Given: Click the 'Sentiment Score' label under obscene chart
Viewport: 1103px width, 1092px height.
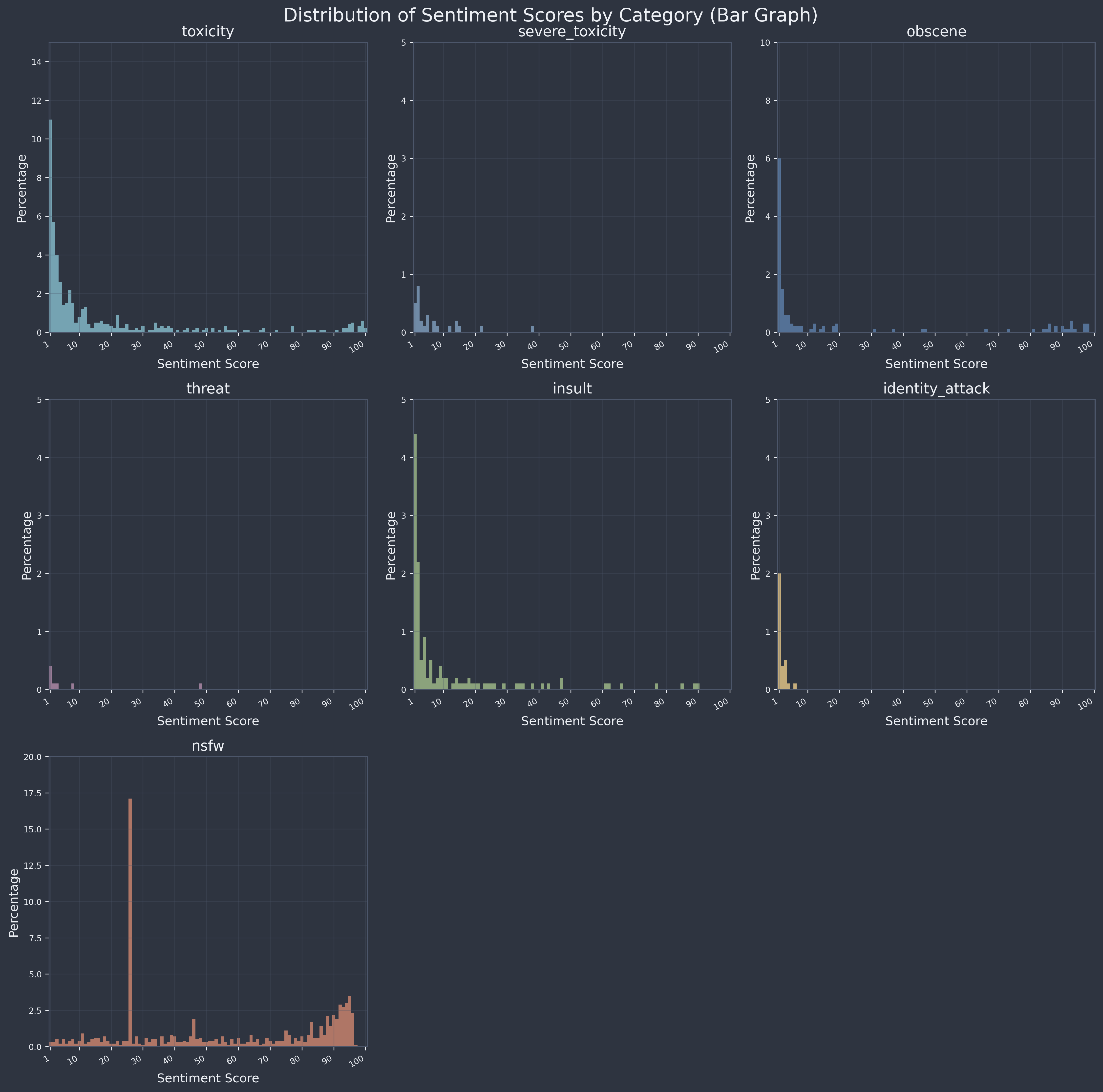Looking at the screenshot, I should click(936, 364).
